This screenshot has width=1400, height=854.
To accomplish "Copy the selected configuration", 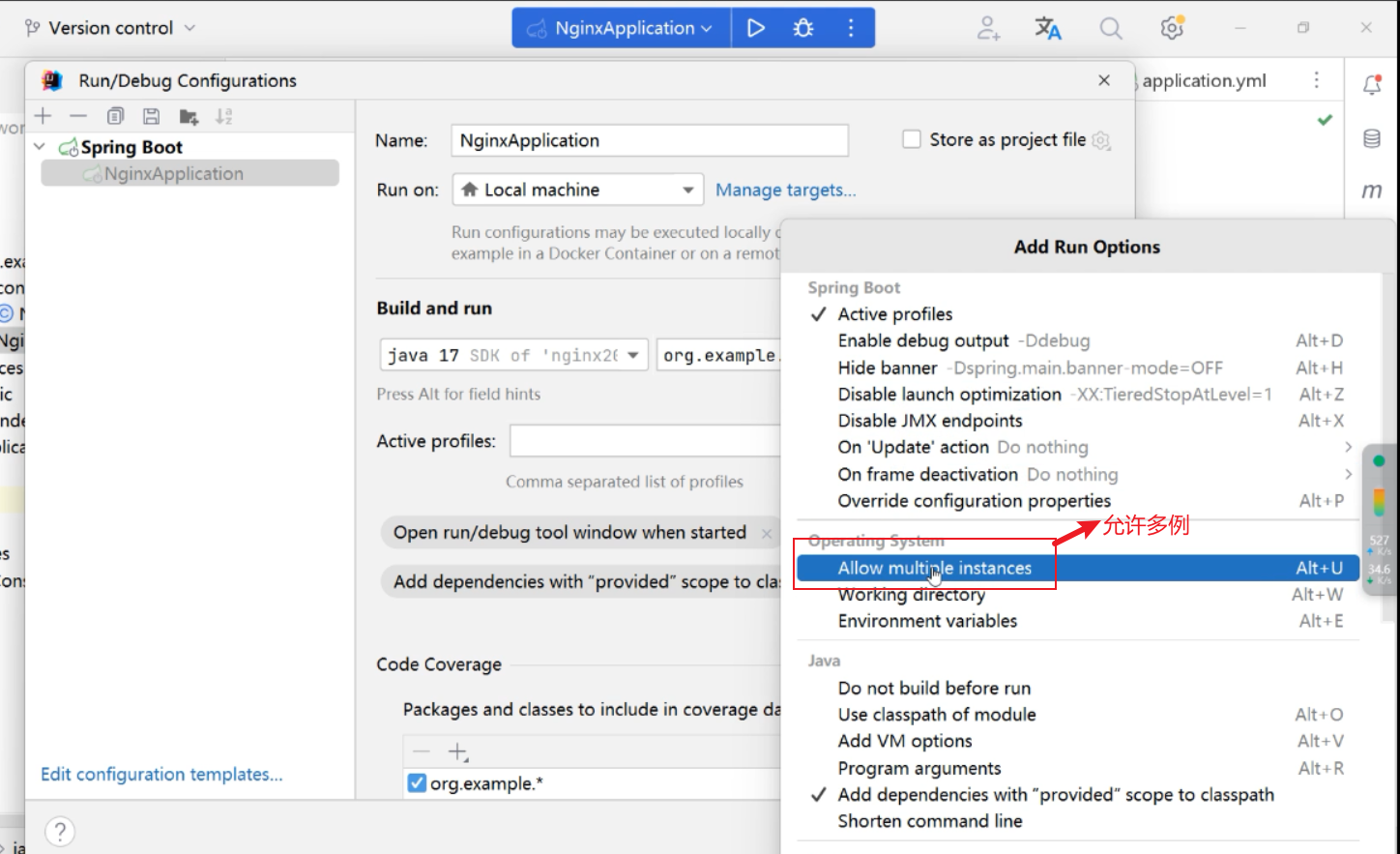I will coord(115,116).
